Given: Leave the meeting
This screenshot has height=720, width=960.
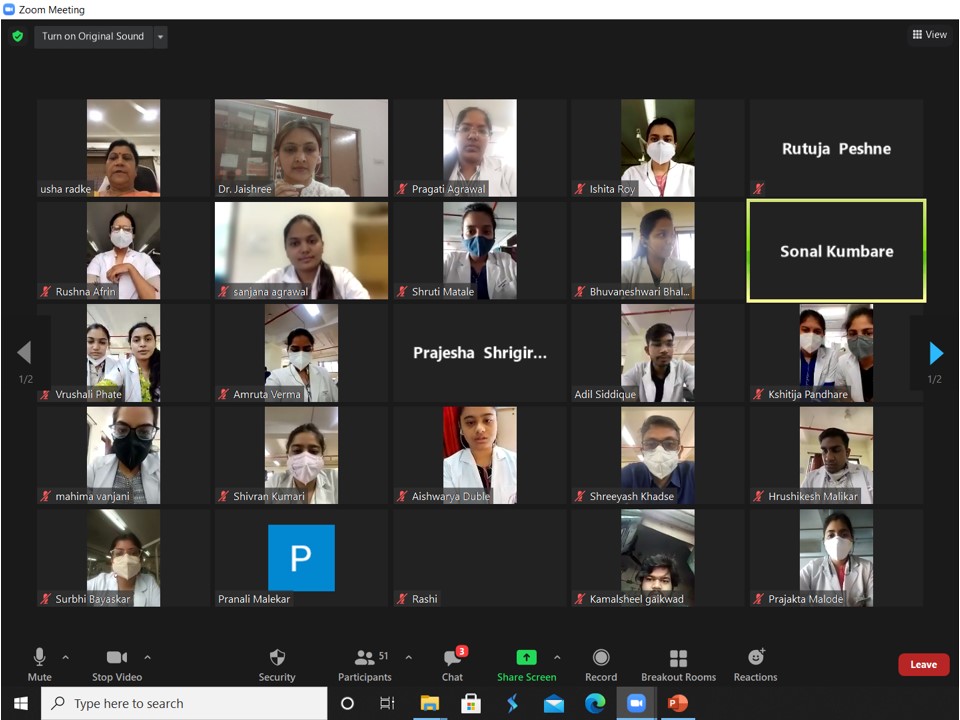Looking at the screenshot, I should tap(923, 665).
